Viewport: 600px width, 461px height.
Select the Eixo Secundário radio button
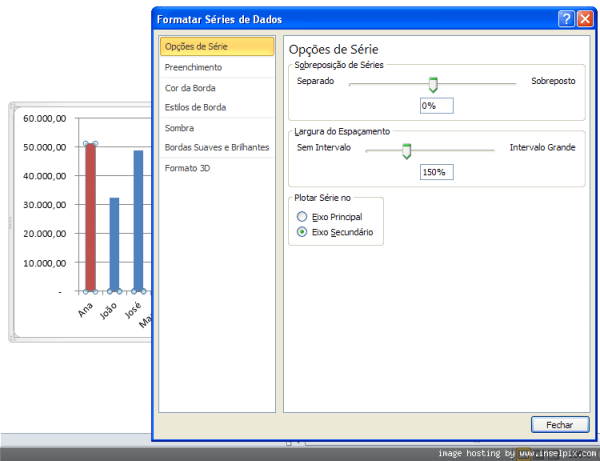302,232
